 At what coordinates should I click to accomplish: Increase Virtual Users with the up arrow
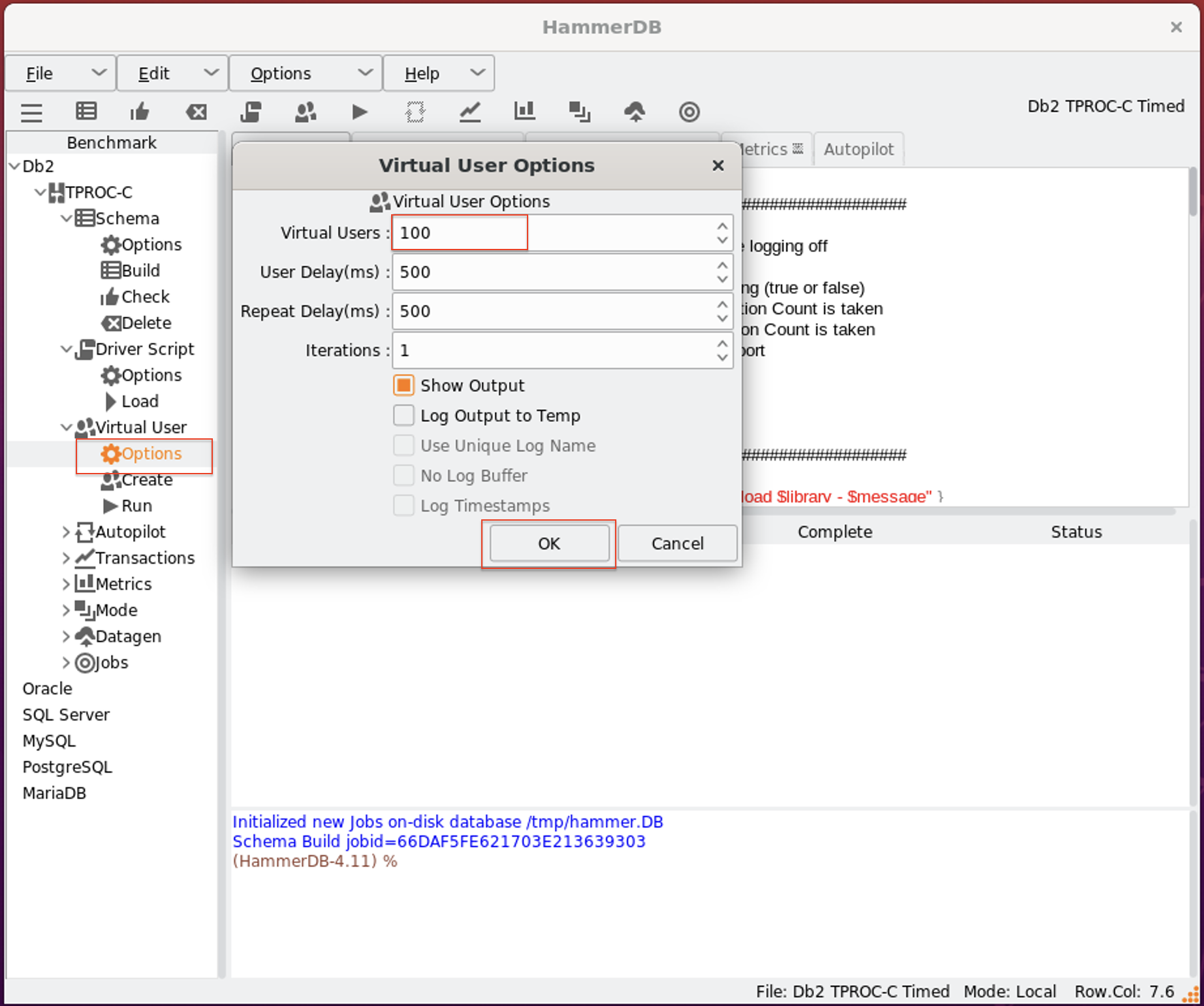click(722, 226)
